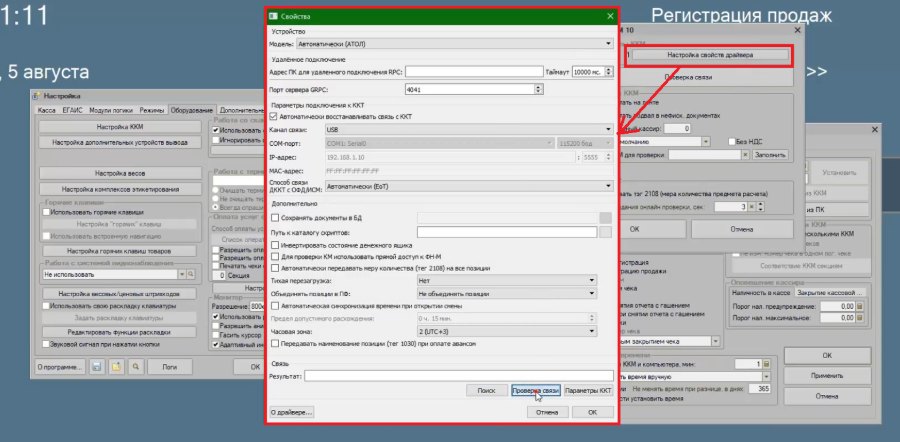Select the Оборудование tab
The width and height of the screenshot is (900, 442).
(192, 110)
